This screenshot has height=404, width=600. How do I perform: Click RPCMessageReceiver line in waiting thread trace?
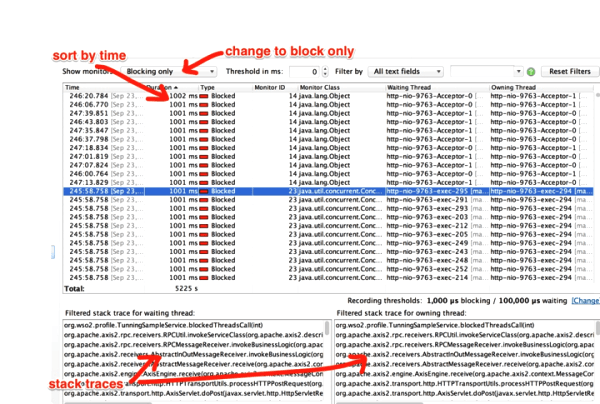193,345
